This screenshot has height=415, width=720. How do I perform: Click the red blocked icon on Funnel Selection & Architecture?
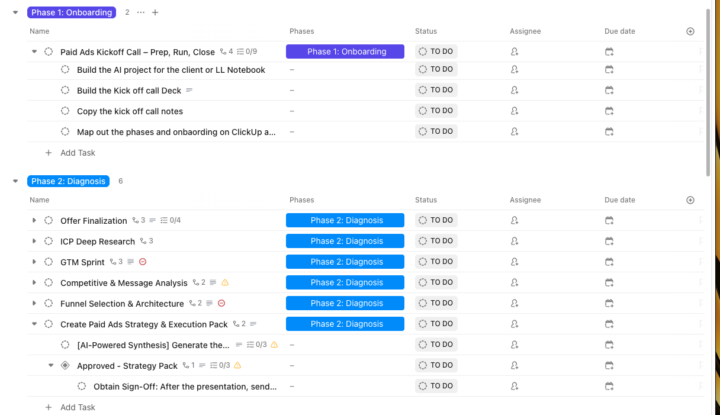(221, 303)
